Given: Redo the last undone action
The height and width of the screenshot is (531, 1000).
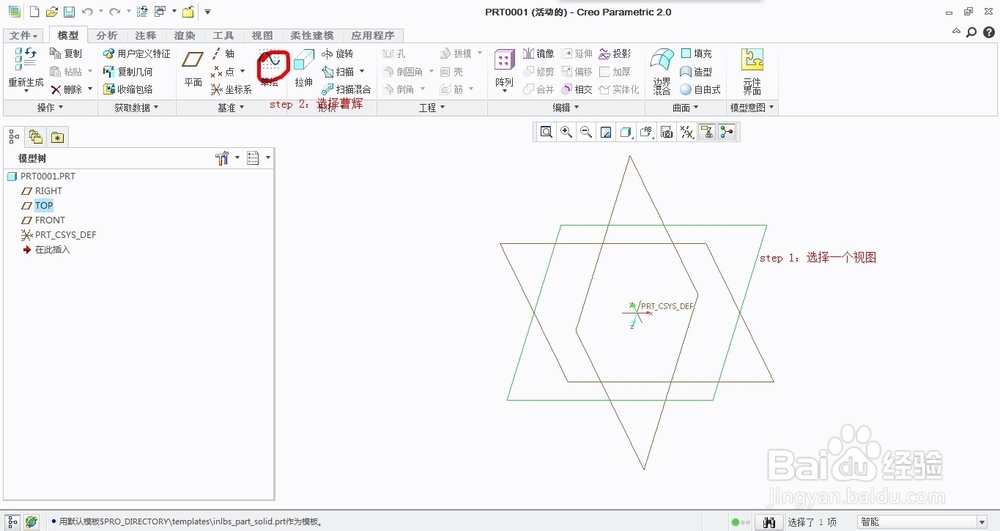Looking at the screenshot, I should click(115, 11).
